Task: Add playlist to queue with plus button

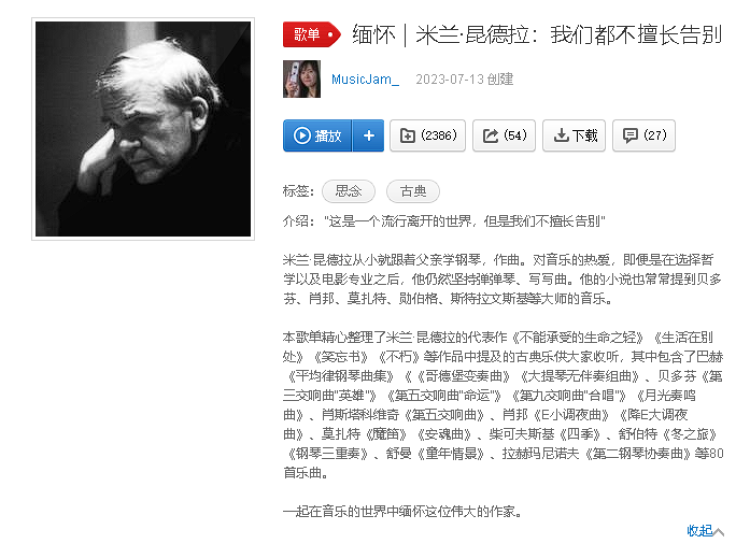Action: (x=368, y=136)
